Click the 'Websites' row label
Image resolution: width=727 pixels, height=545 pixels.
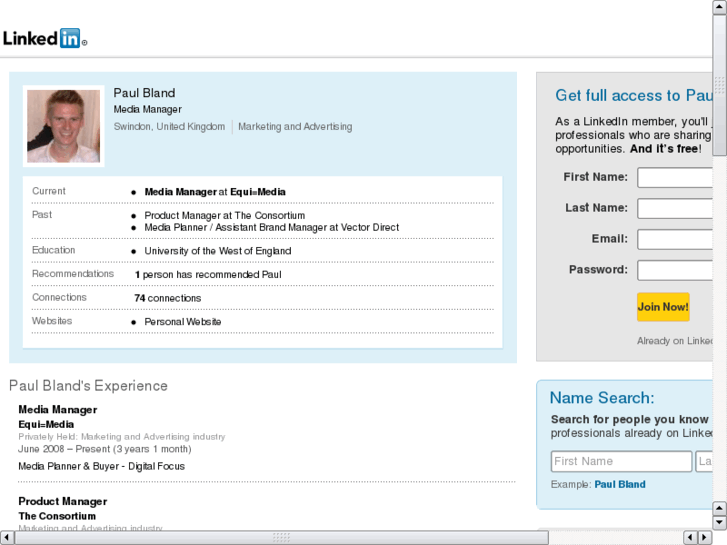52,321
